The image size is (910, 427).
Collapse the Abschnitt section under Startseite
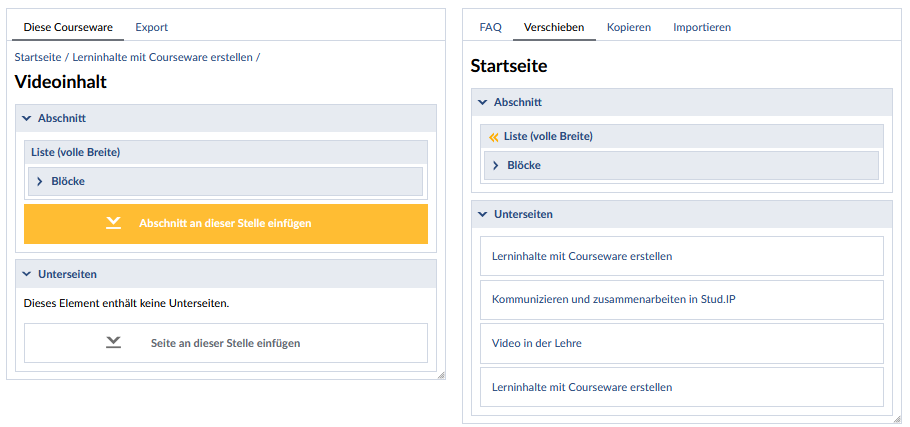[x=483, y=102]
